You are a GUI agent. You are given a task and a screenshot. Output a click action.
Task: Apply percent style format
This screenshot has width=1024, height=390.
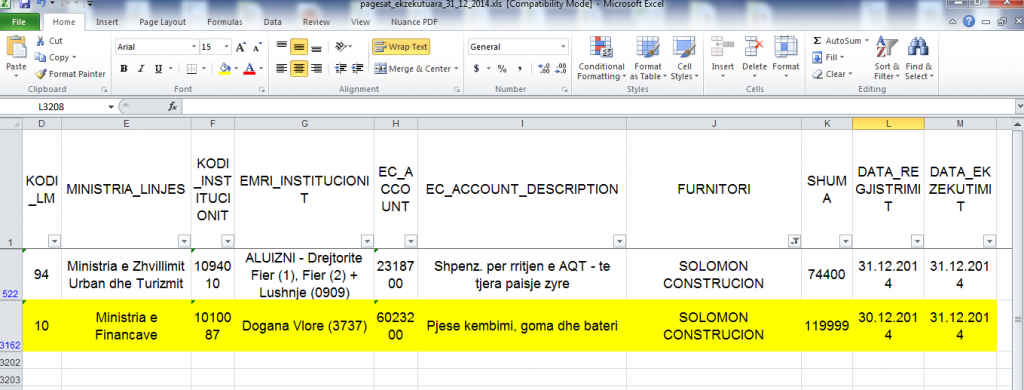(x=502, y=69)
